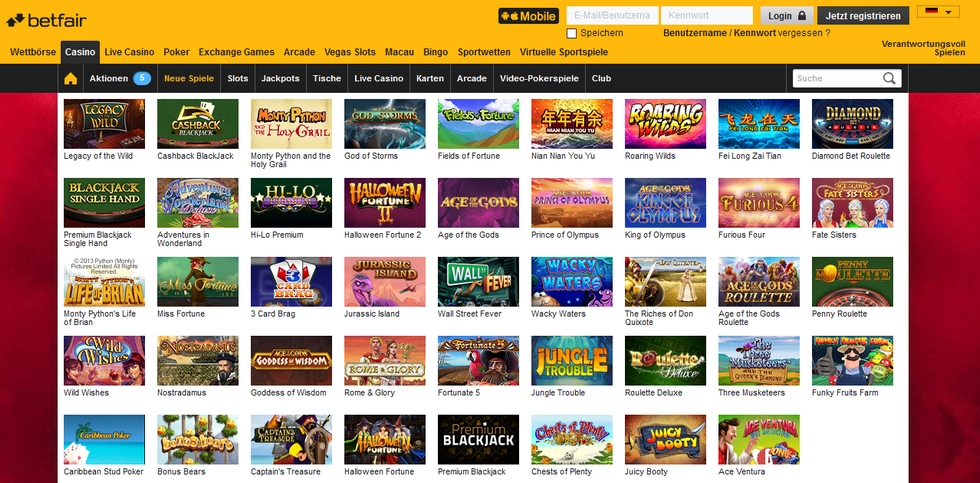The height and width of the screenshot is (483, 980).
Task: Open the German flag language dropdown
Action: pyautogui.click(x=938, y=12)
